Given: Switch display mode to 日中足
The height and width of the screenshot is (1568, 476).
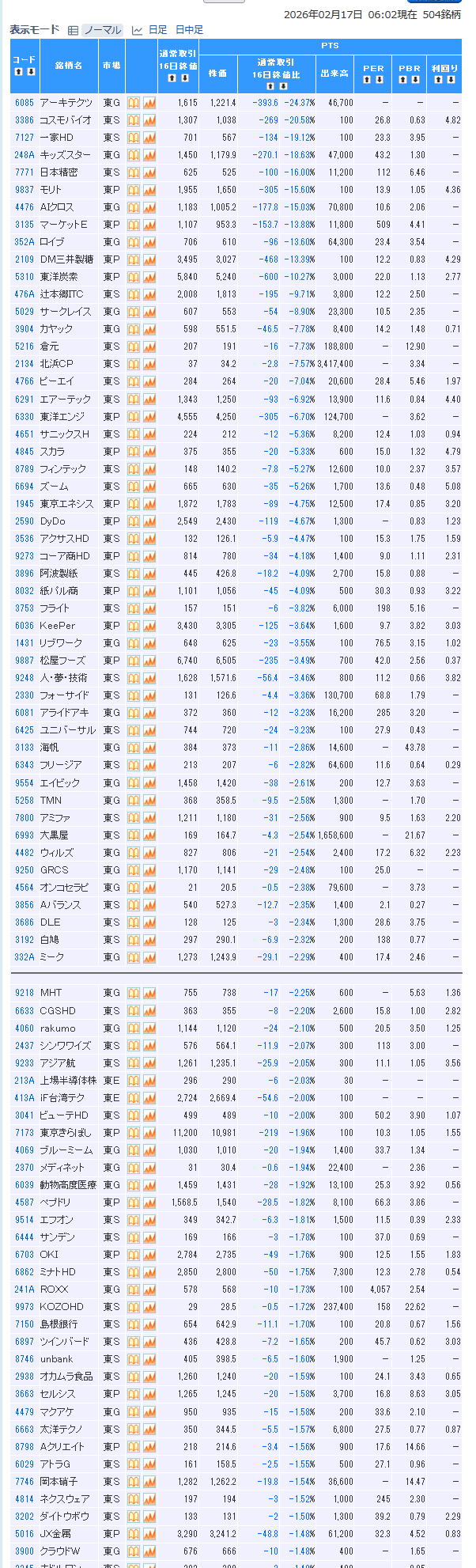Looking at the screenshot, I should tap(189, 30).
